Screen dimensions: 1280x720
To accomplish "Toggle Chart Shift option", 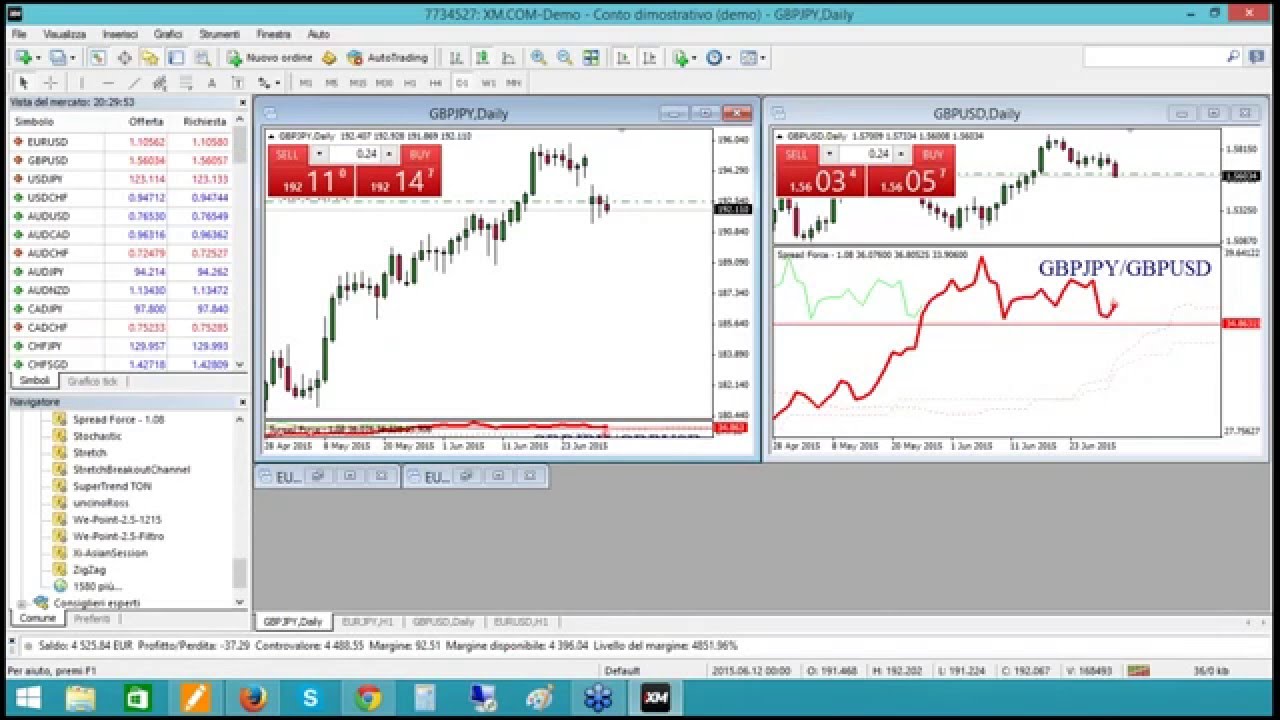I will 649,58.
